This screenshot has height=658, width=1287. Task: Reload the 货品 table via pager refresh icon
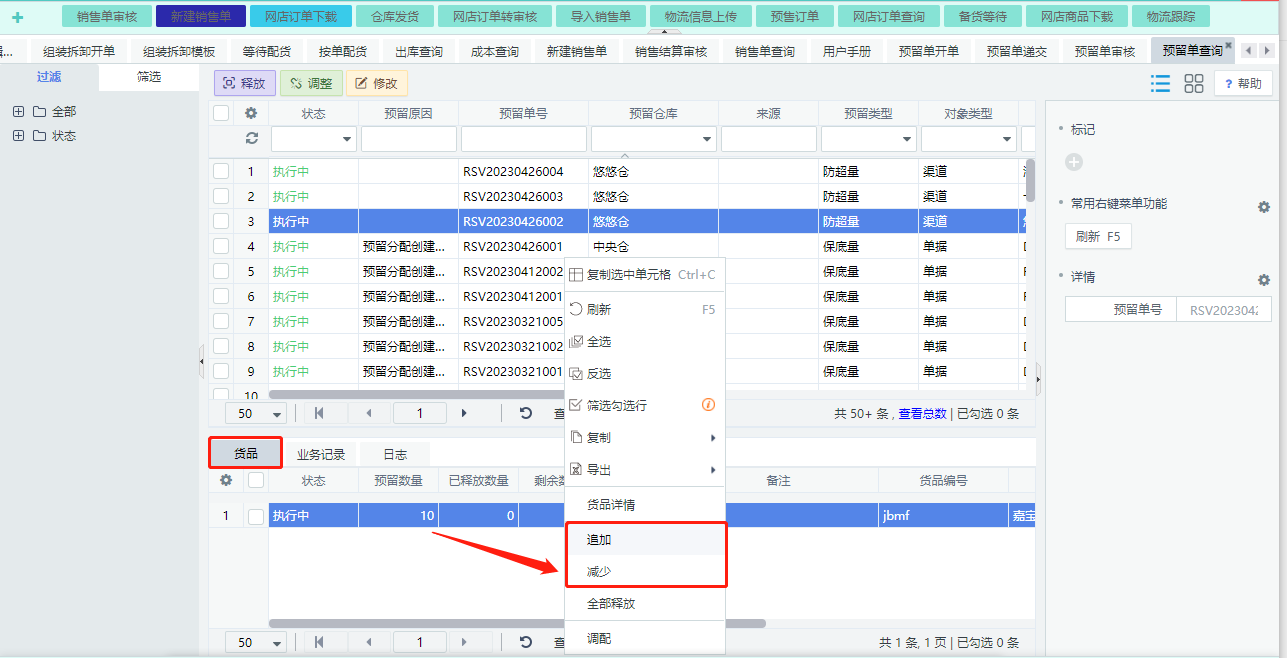[x=526, y=642]
